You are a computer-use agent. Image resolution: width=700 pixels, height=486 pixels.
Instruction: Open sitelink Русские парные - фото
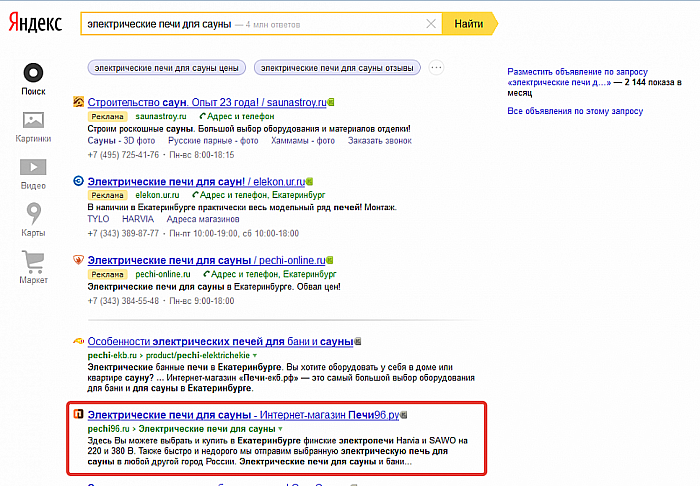point(213,141)
